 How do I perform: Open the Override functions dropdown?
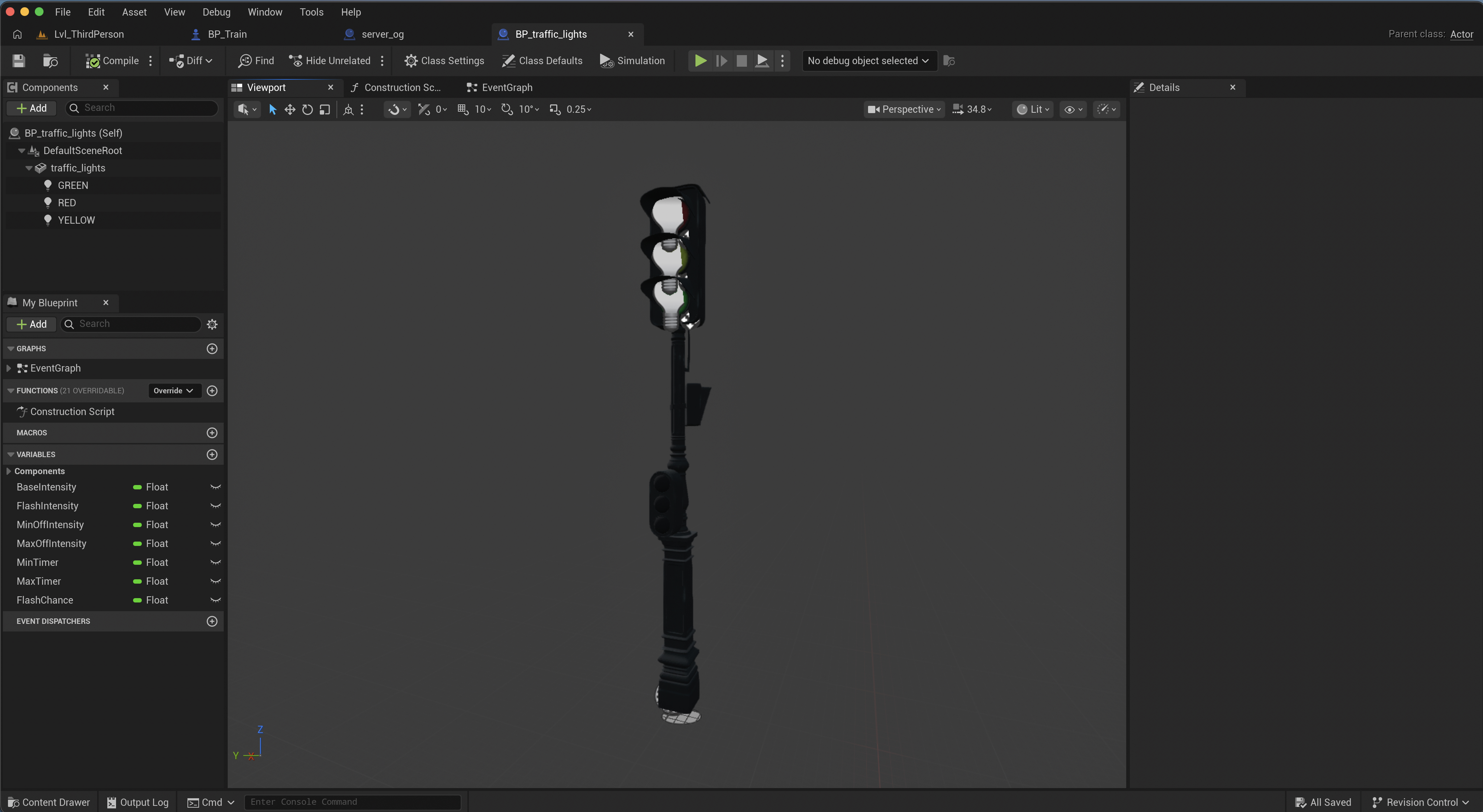(x=173, y=391)
